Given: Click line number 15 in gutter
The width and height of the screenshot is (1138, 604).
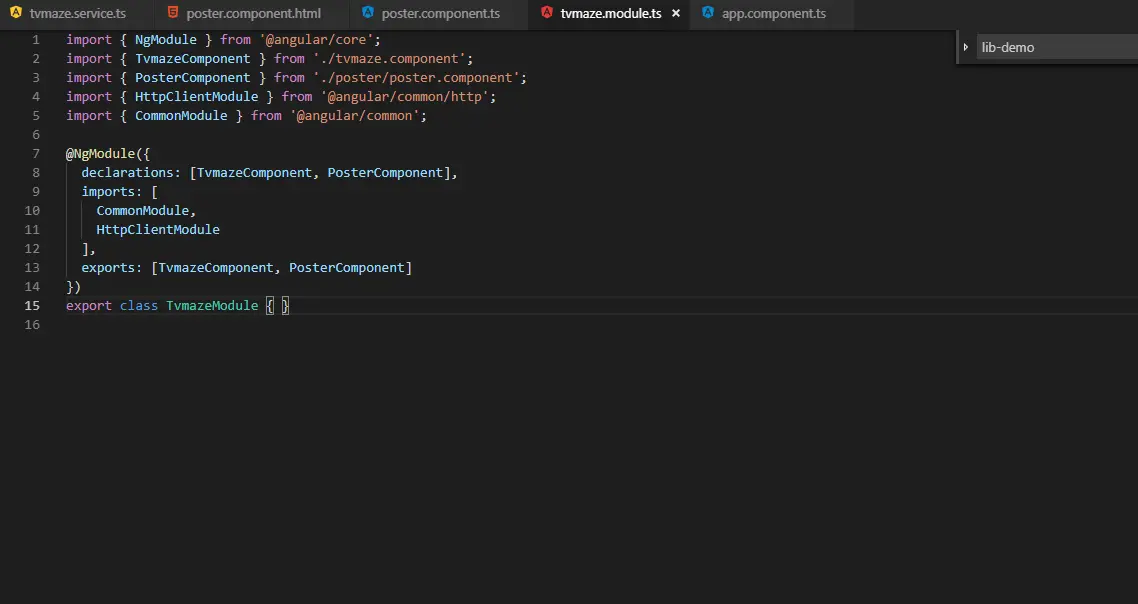Looking at the screenshot, I should coord(32,306).
